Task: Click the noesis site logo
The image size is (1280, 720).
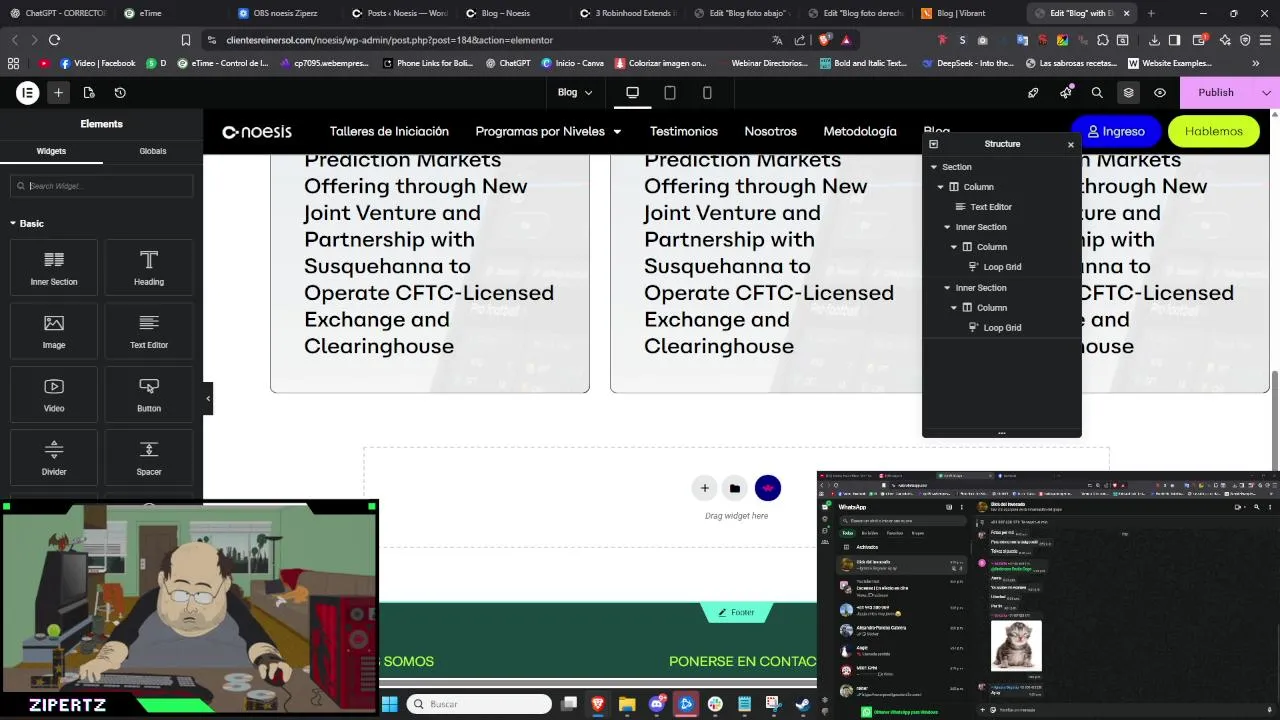Action: pos(257,131)
